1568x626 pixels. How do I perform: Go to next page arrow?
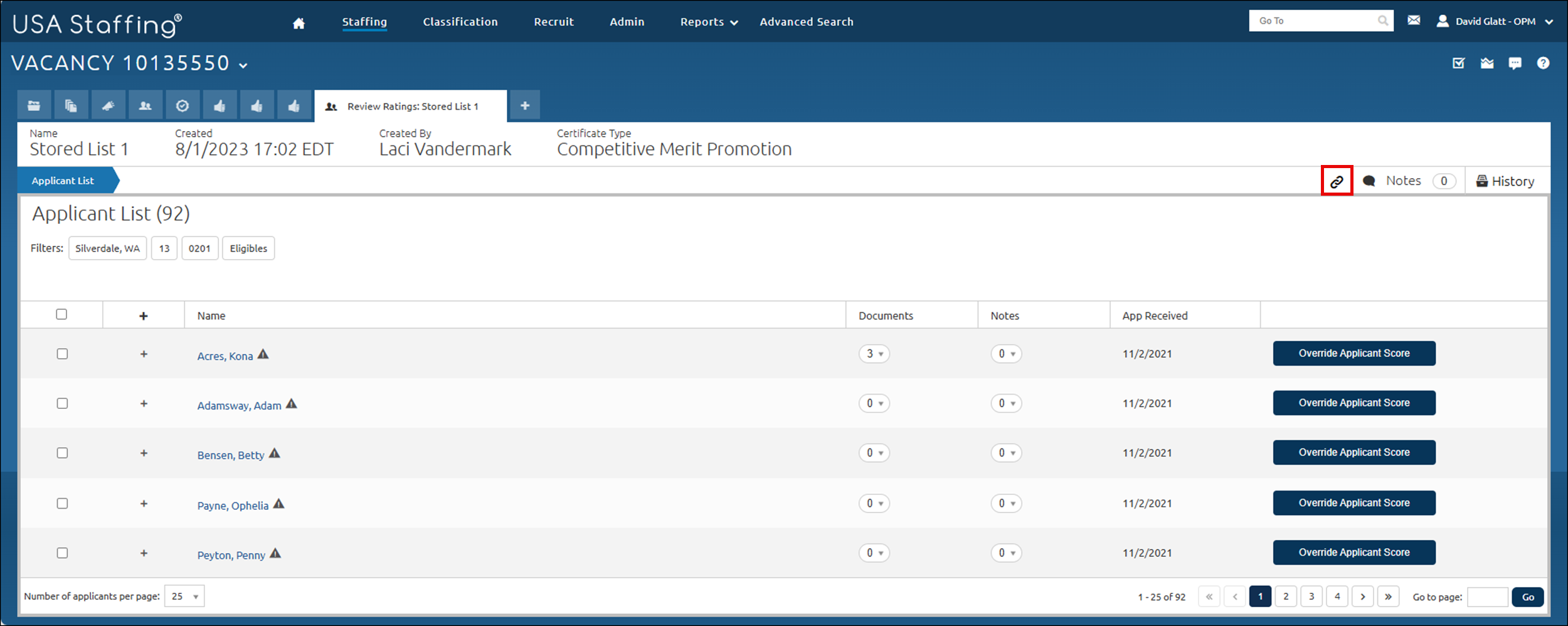point(1363,597)
